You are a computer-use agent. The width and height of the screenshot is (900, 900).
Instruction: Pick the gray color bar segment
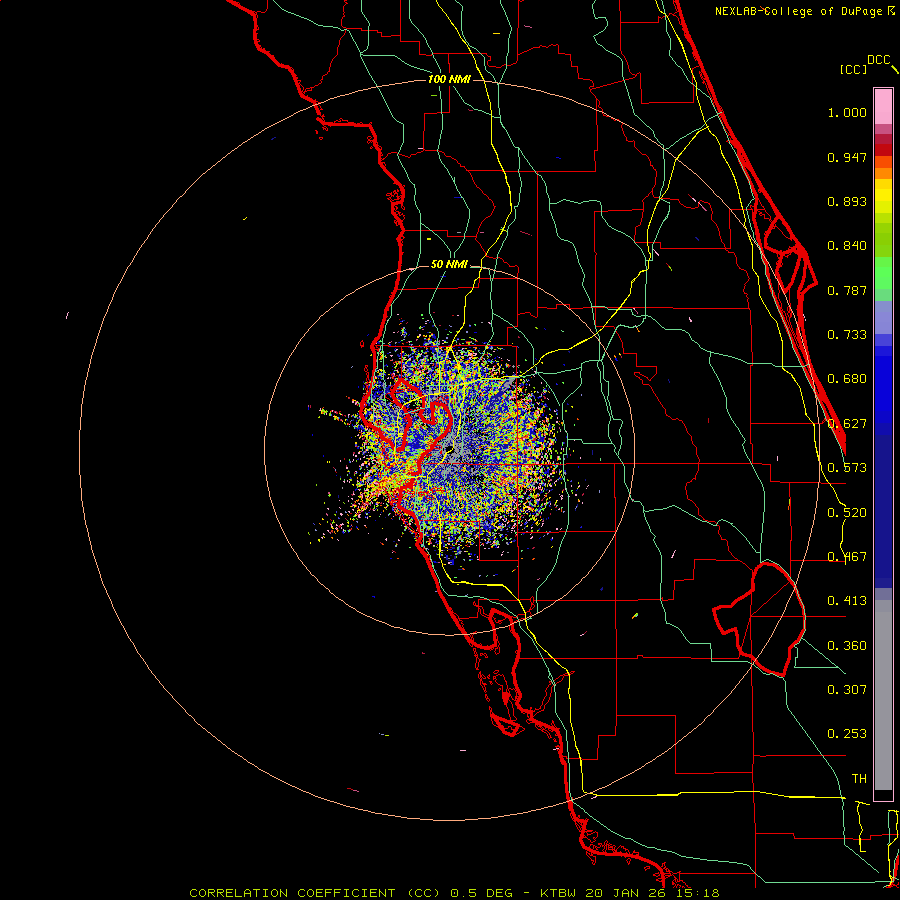click(x=883, y=695)
